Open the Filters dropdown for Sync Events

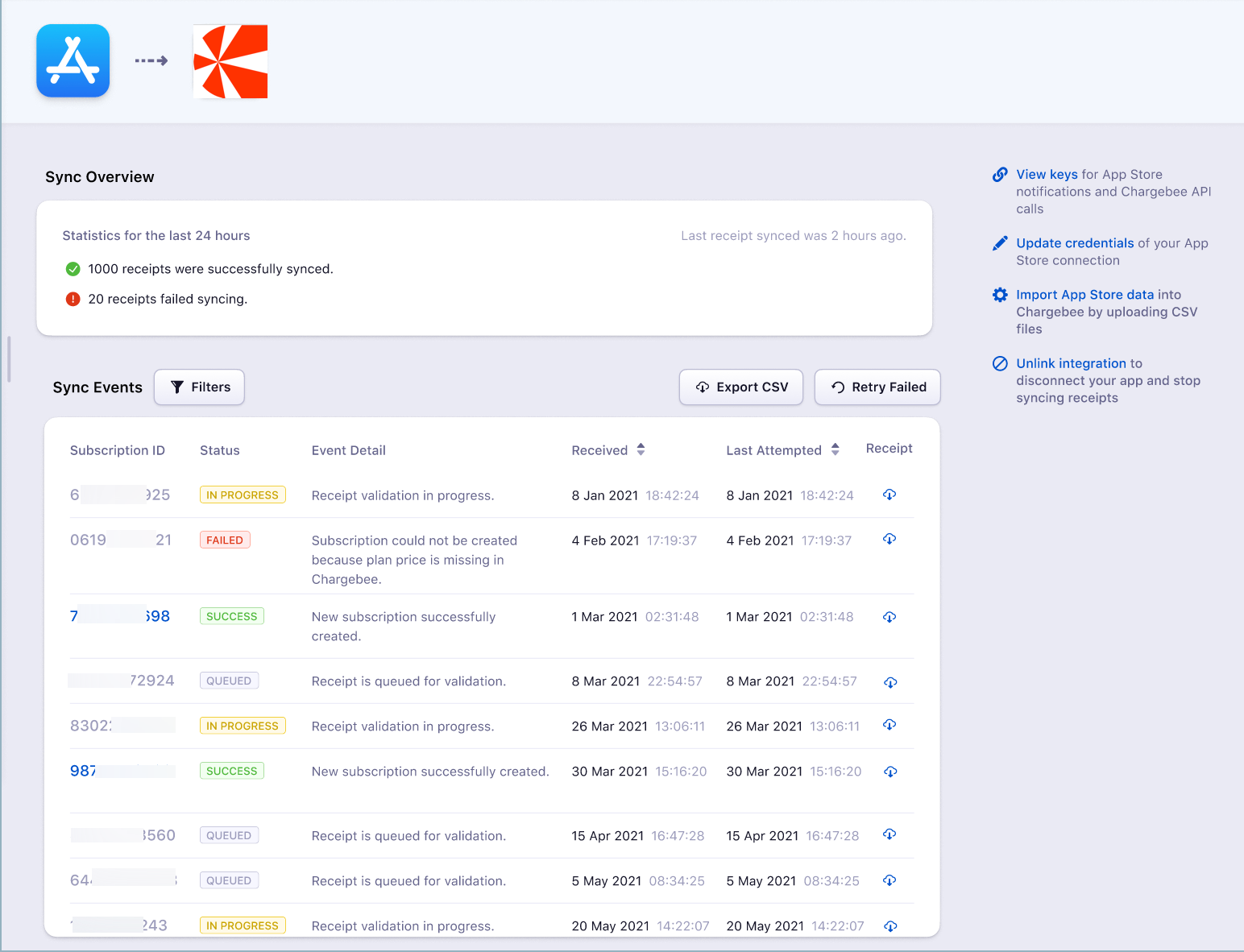[200, 387]
